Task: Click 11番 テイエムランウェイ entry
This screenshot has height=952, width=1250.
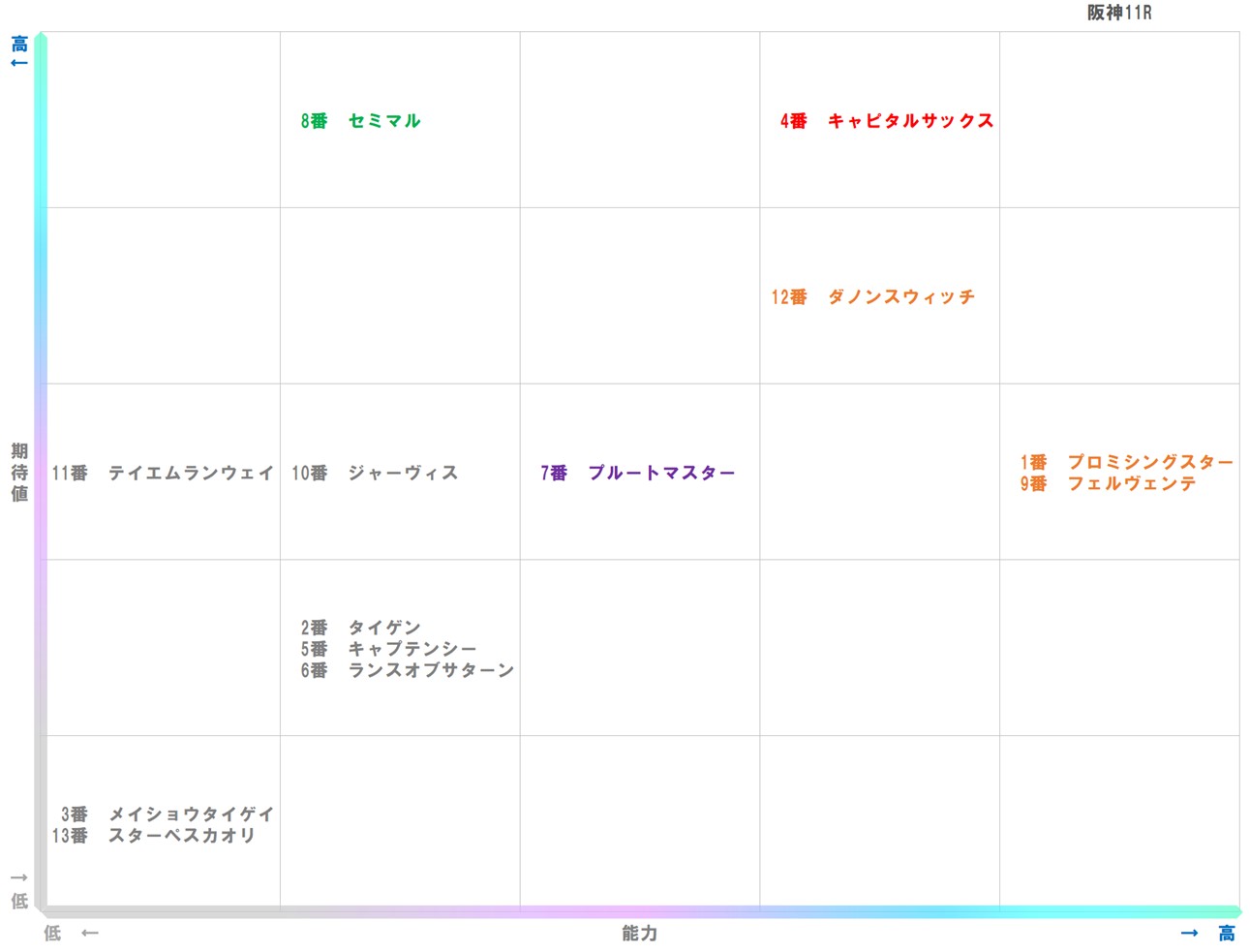Action: click(x=163, y=473)
